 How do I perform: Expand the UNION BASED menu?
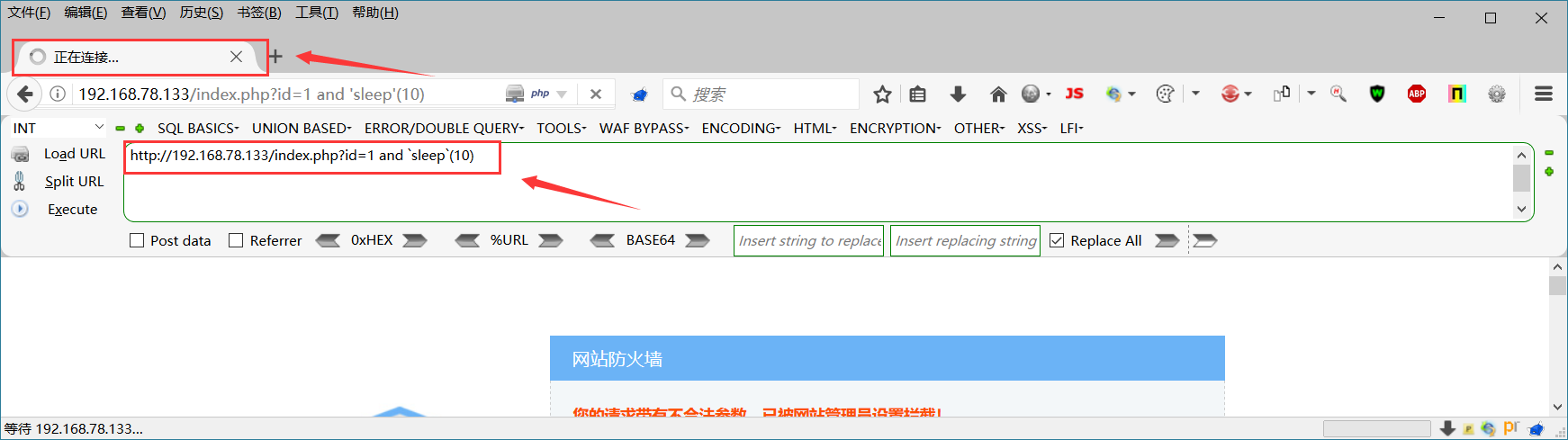click(x=302, y=128)
